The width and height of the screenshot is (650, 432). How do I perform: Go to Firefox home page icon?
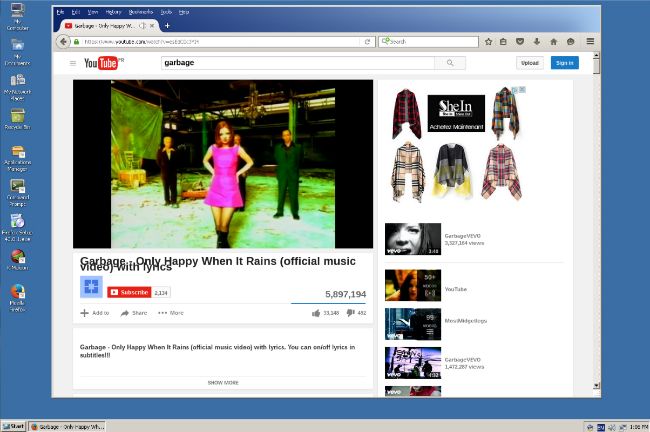553,42
